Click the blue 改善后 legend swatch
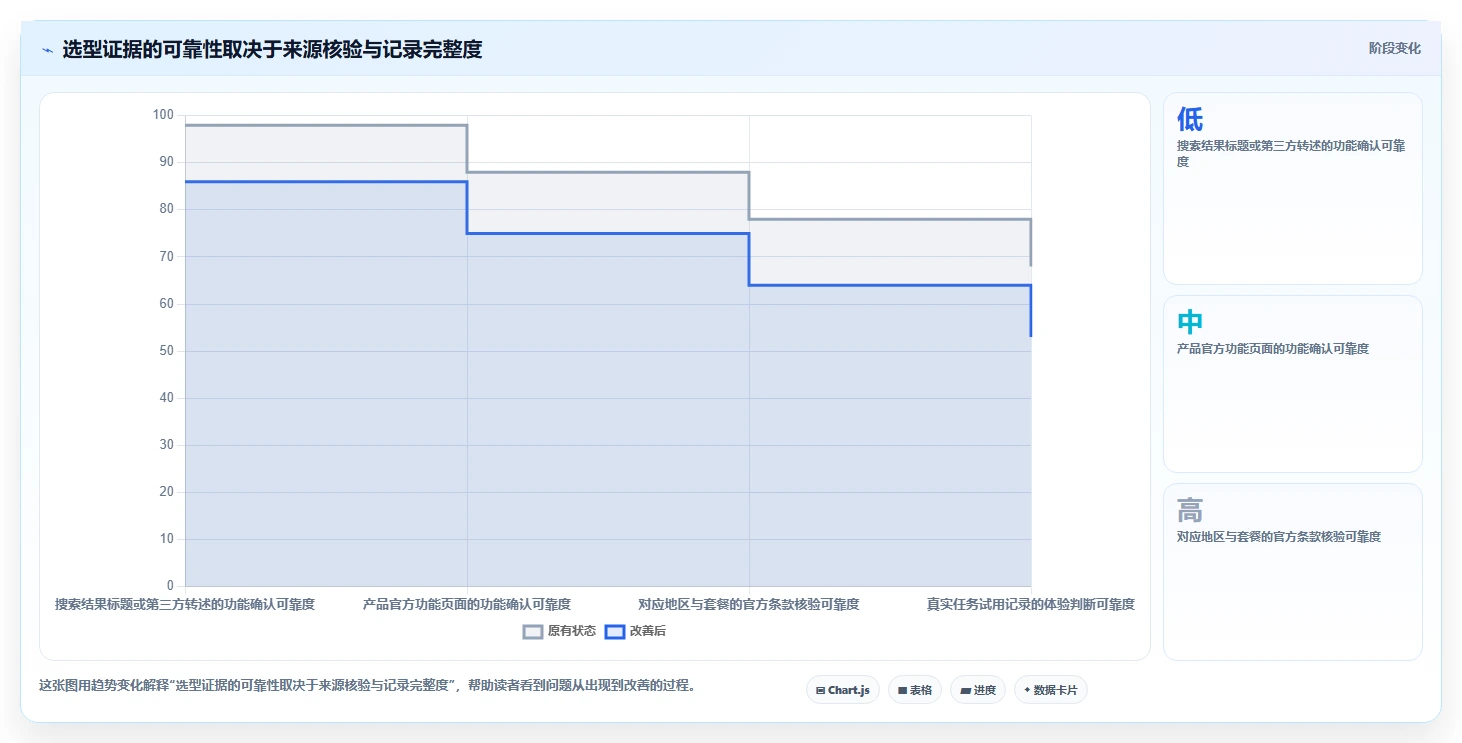 pos(615,632)
